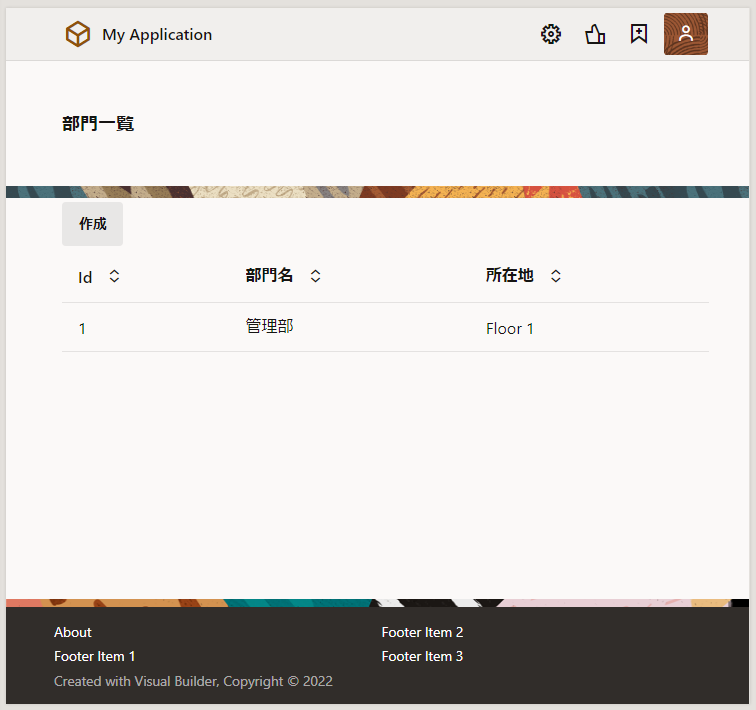
Task: Click the thumbs-up icon in header
Action: [x=595, y=34]
